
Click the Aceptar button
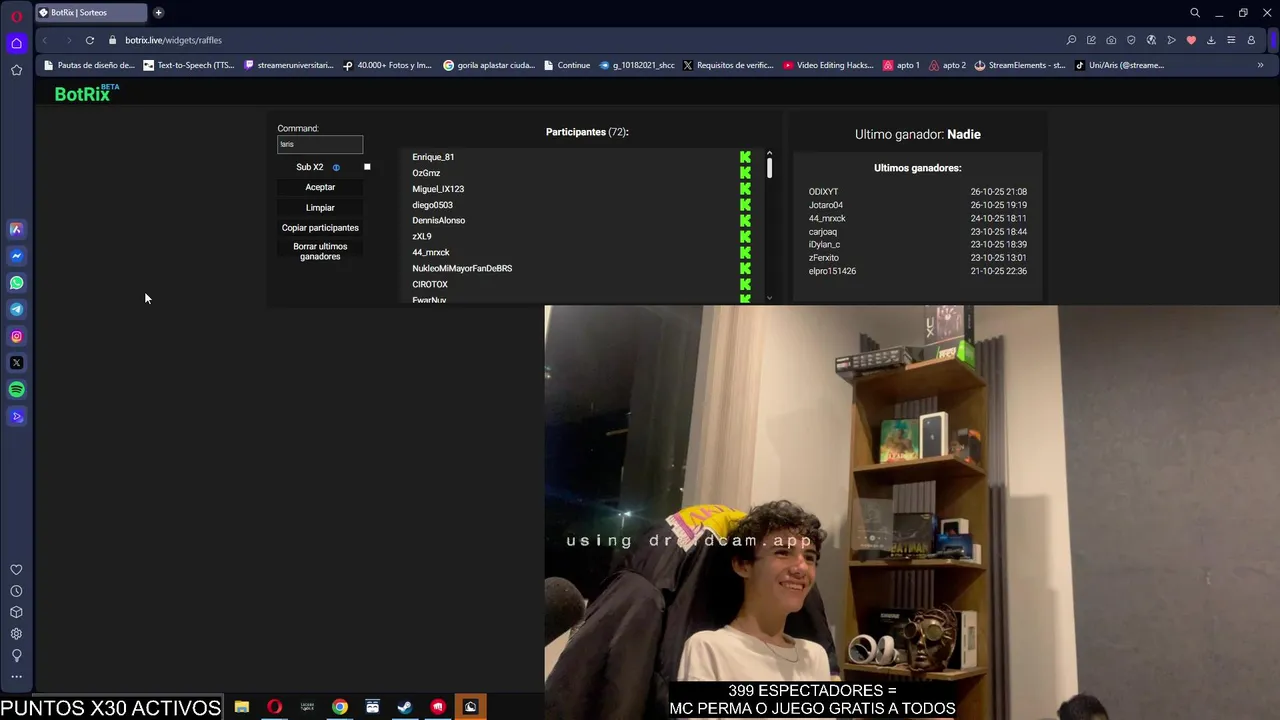coord(320,187)
